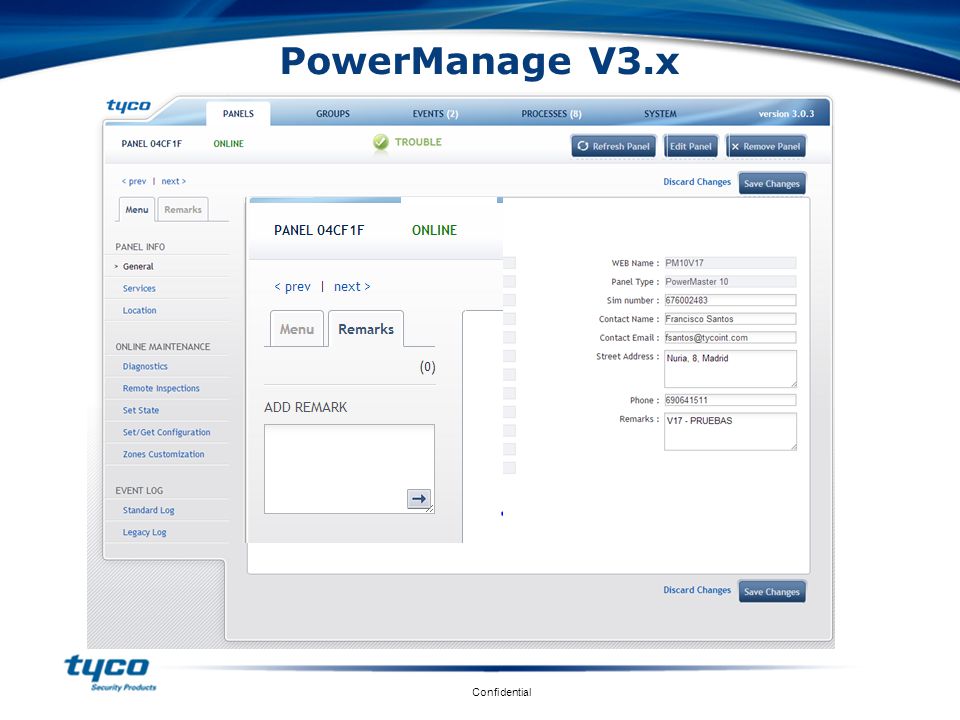
Task: Click the Edit Panel button
Action: click(x=691, y=146)
